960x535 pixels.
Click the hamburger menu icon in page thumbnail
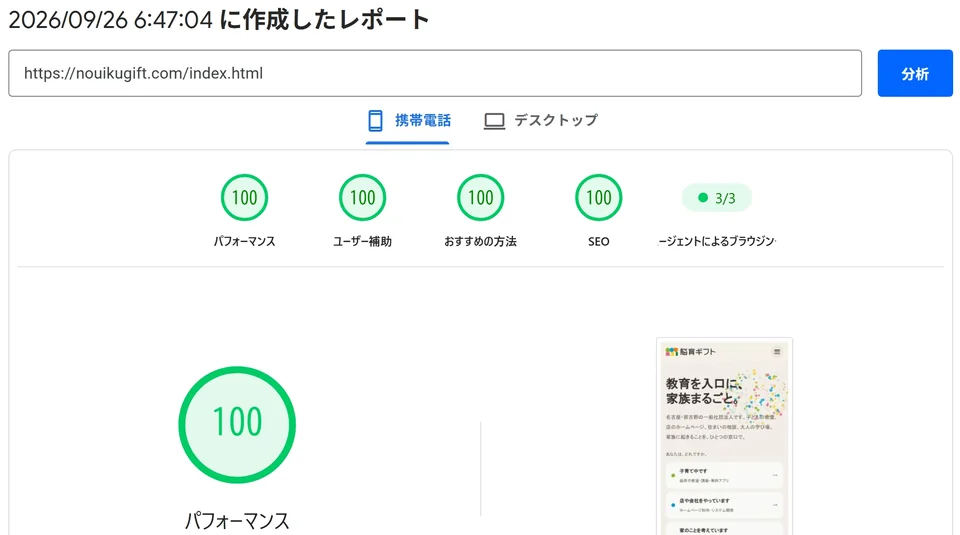777,351
